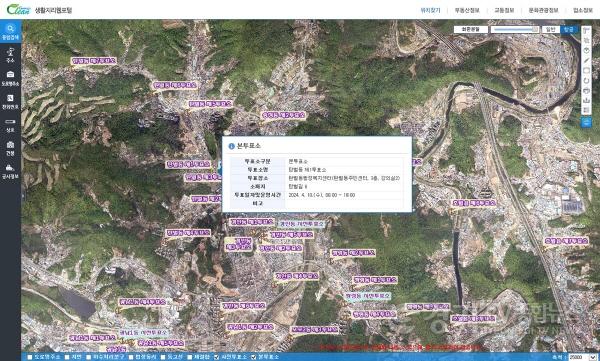The image size is (600, 361).
Task: Toggle the third layer checkbox in bottom bar
Action: coord(88,357)
